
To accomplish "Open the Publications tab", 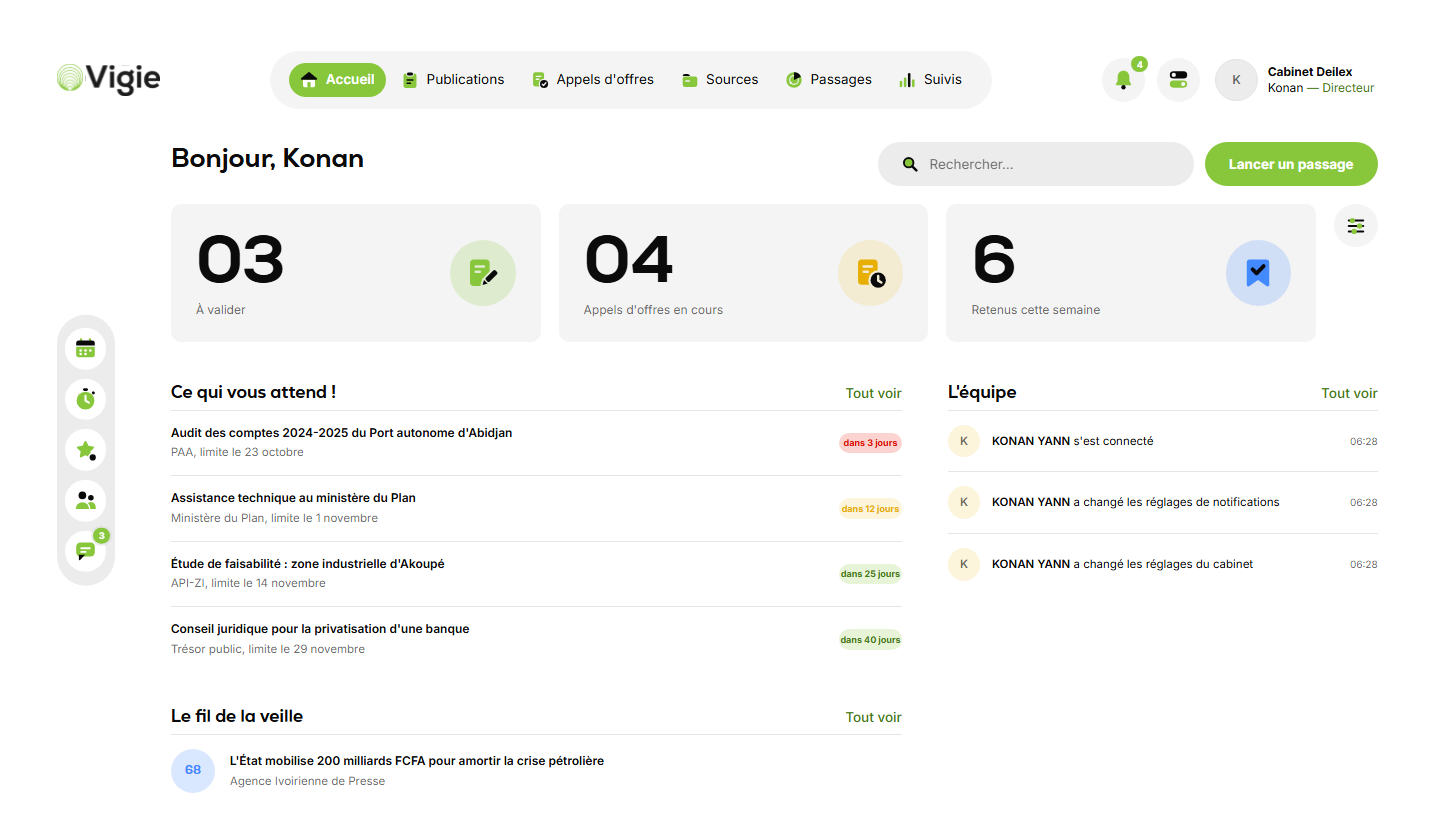I will [x=453, y=80].
